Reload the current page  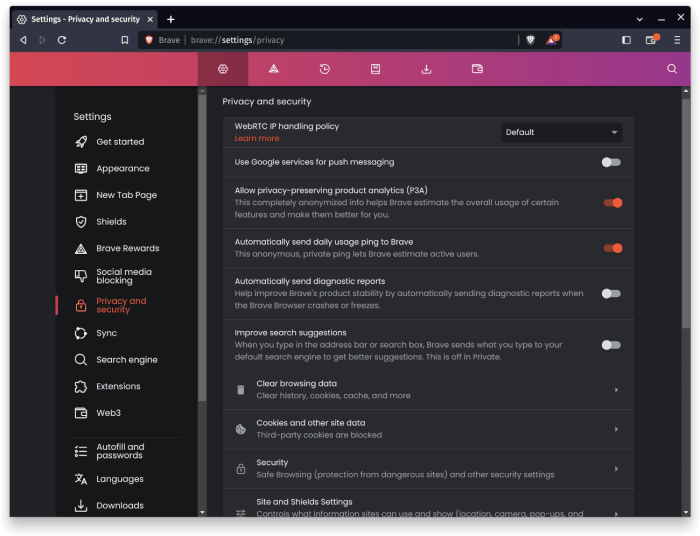pyautogui.click(x=62, y=40)
